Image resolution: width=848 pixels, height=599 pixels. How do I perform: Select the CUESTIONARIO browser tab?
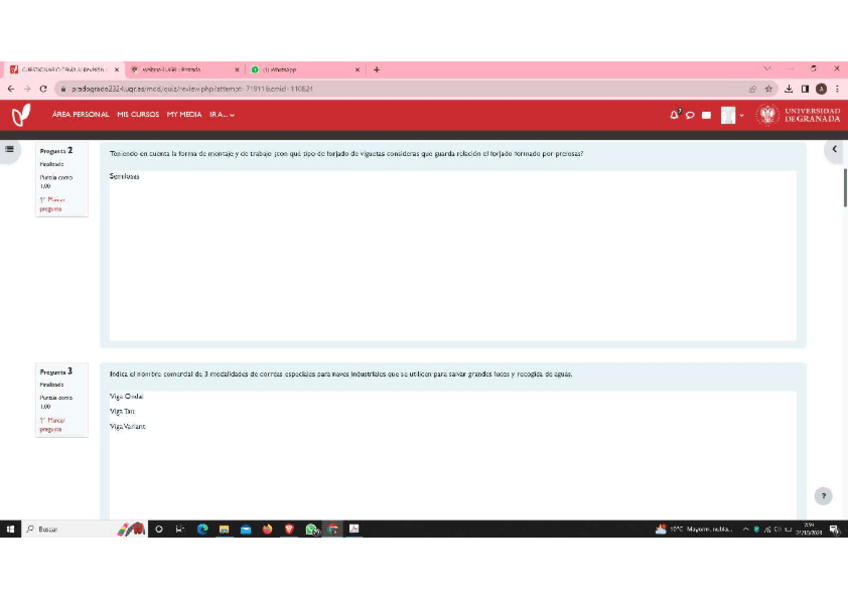click(x=64, y=69)
